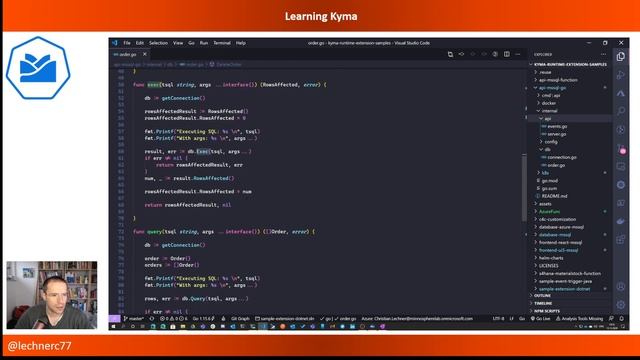The image size is (640, 360).
Task: Open the Run menu
Action: tap(204, 43)
